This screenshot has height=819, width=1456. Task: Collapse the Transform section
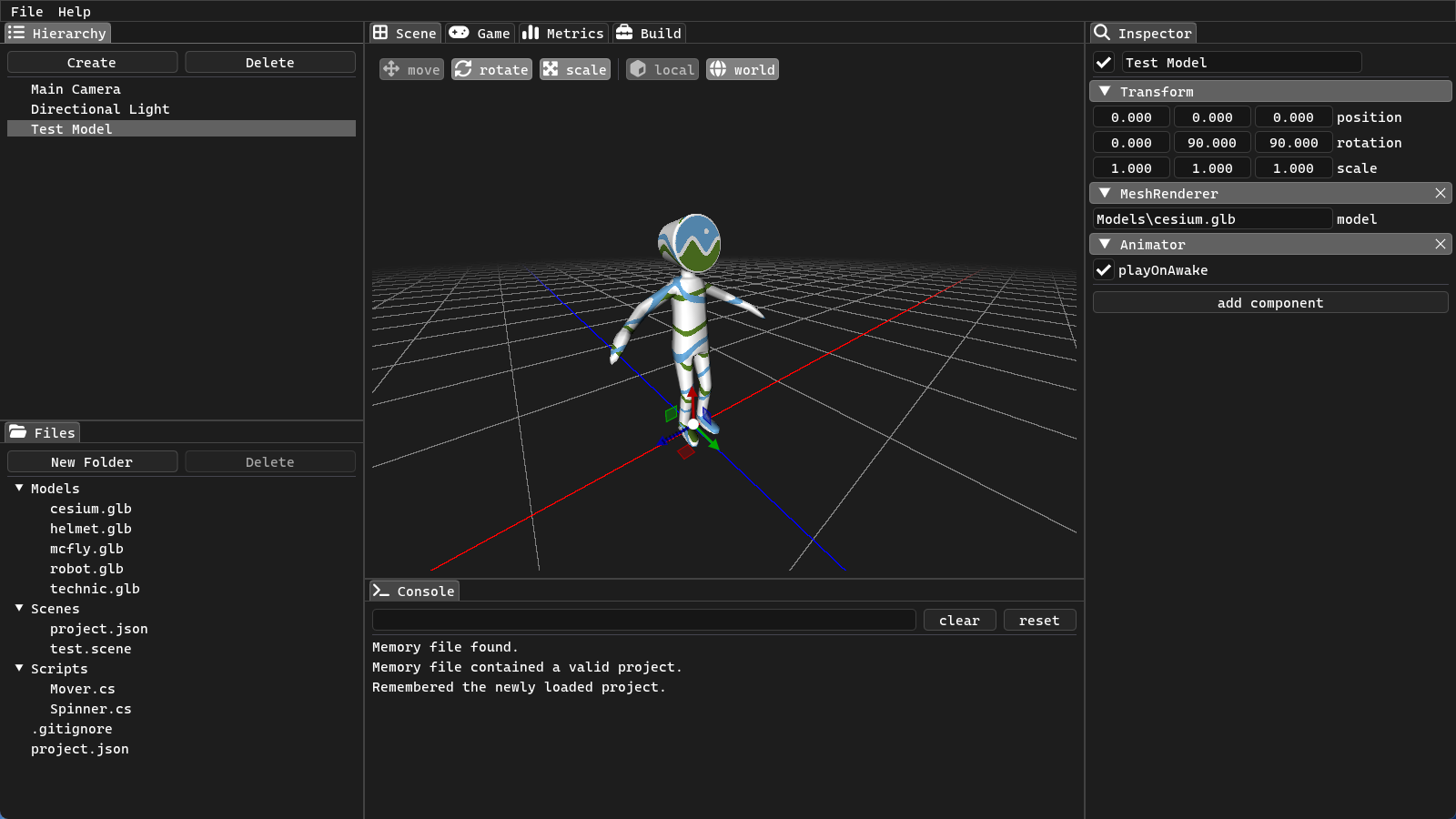[x=1105, y=91]
